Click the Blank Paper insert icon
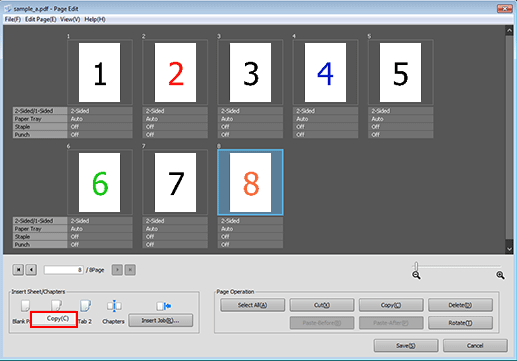Image resolution: width=517 pixels, height=361 pixels. [x=25, y=305]
